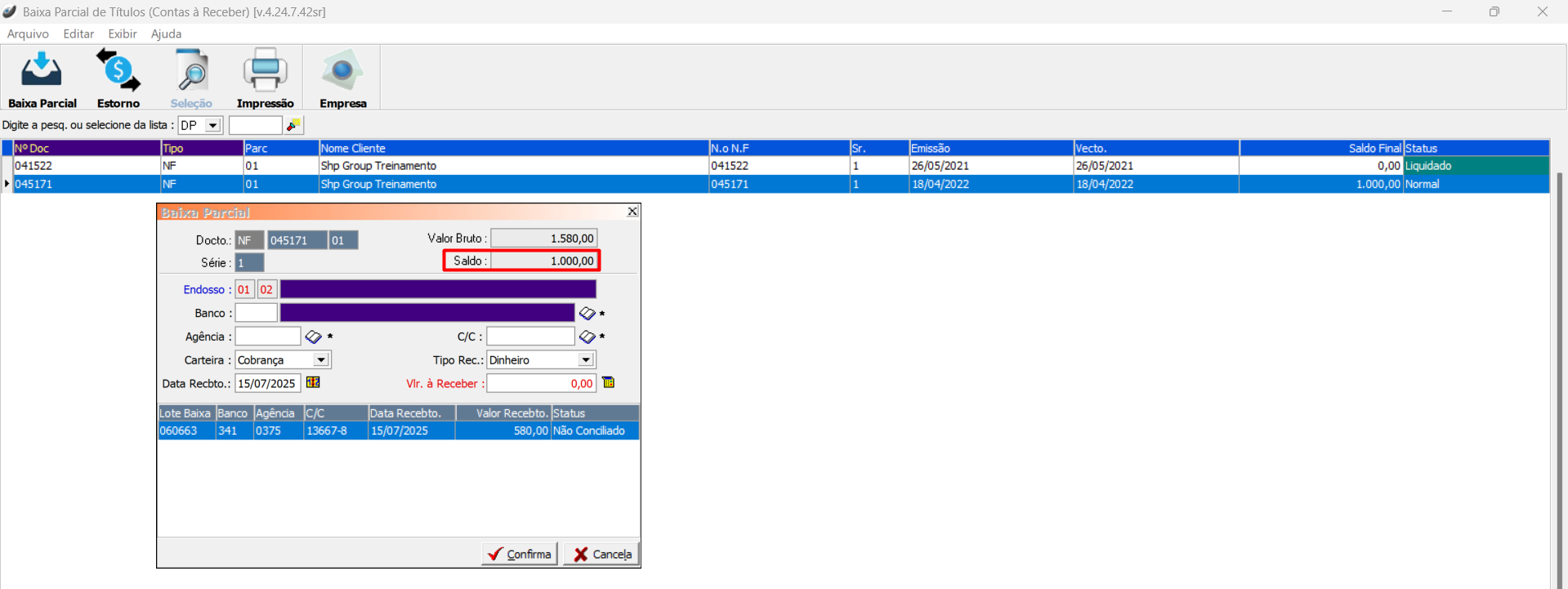Expand the Tipo Rec. Dinheiro dropdown
Viewport: 1568px width, 589px height.
coord(586,360)
